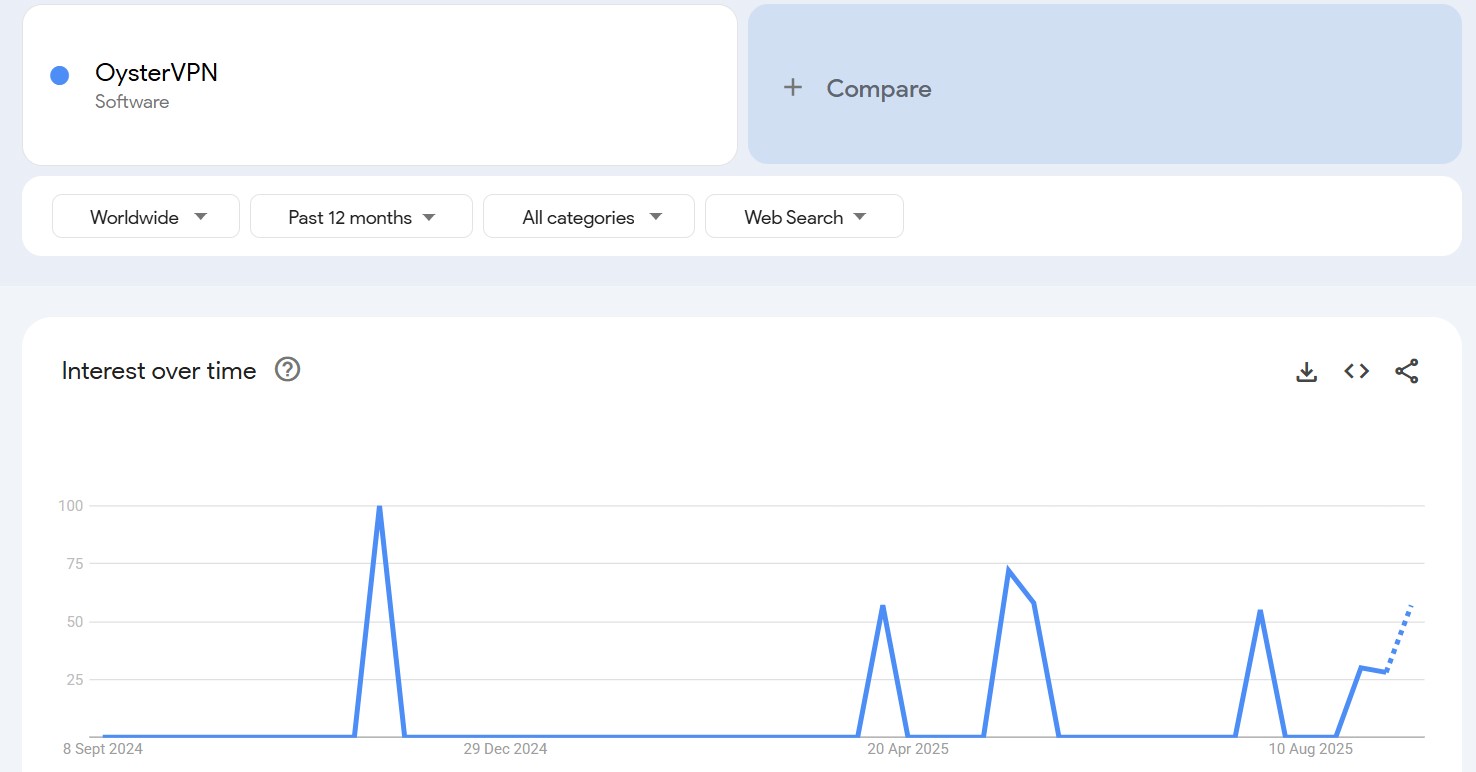Click the 8 Sept 2024 date label
This screenshot has width=1476, height=772.
tap(103, 749)
